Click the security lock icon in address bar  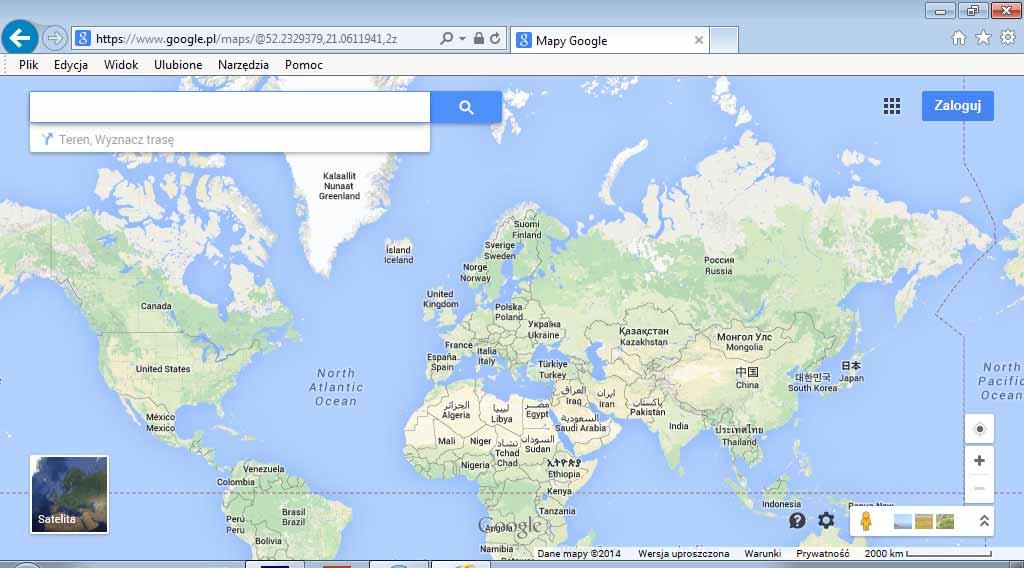click(479, 39)
